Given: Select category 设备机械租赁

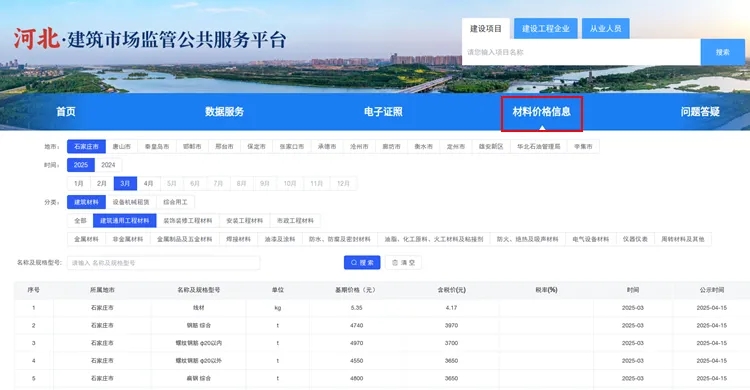Looking at the screenshot, I should tap(131, 202).
